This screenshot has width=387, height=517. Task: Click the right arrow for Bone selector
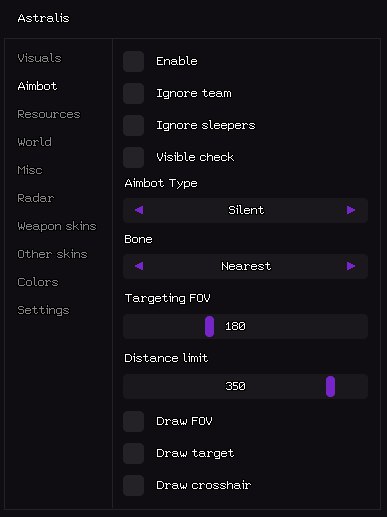(x=351, y=266)
